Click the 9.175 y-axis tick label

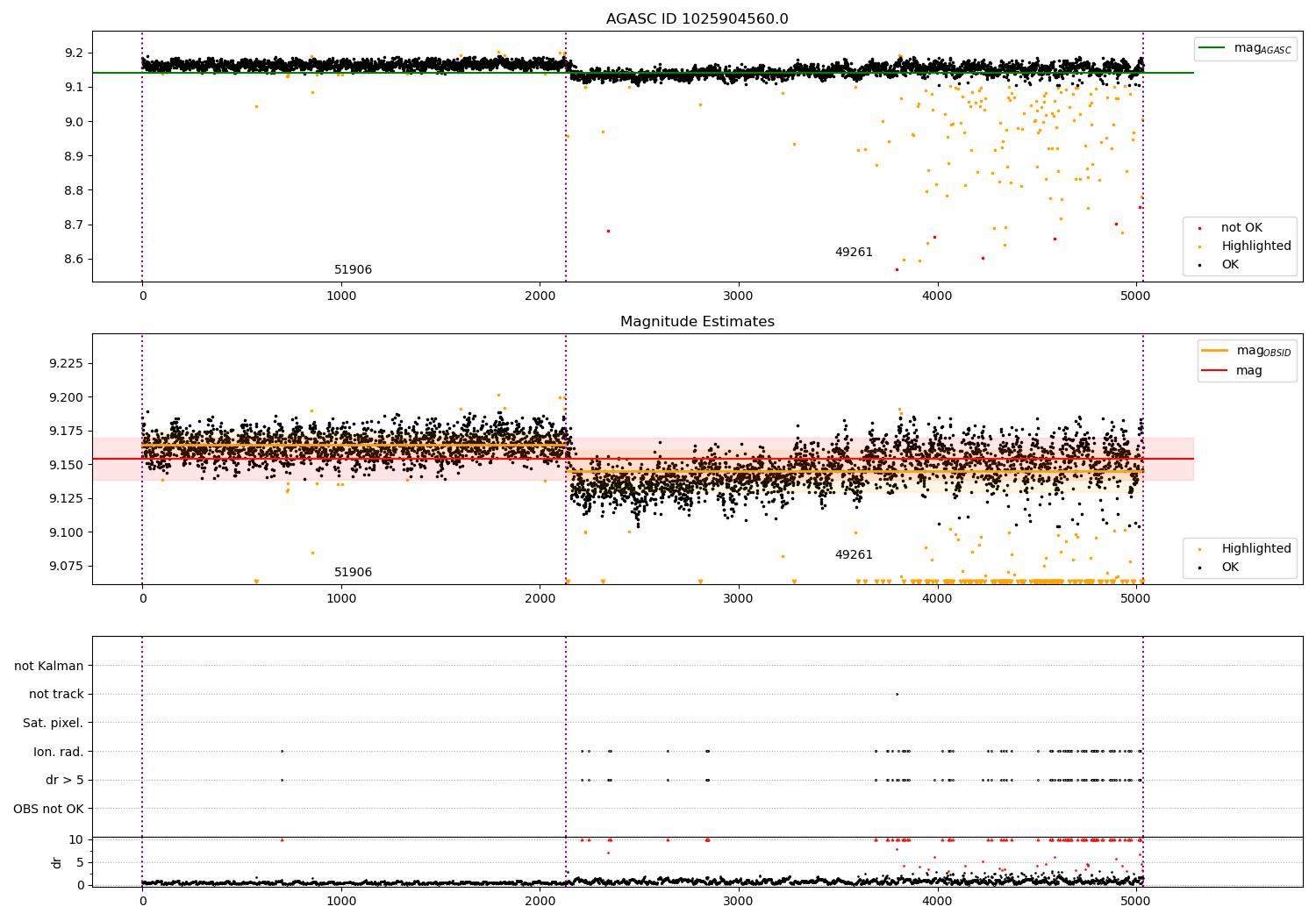pos(66,432)
